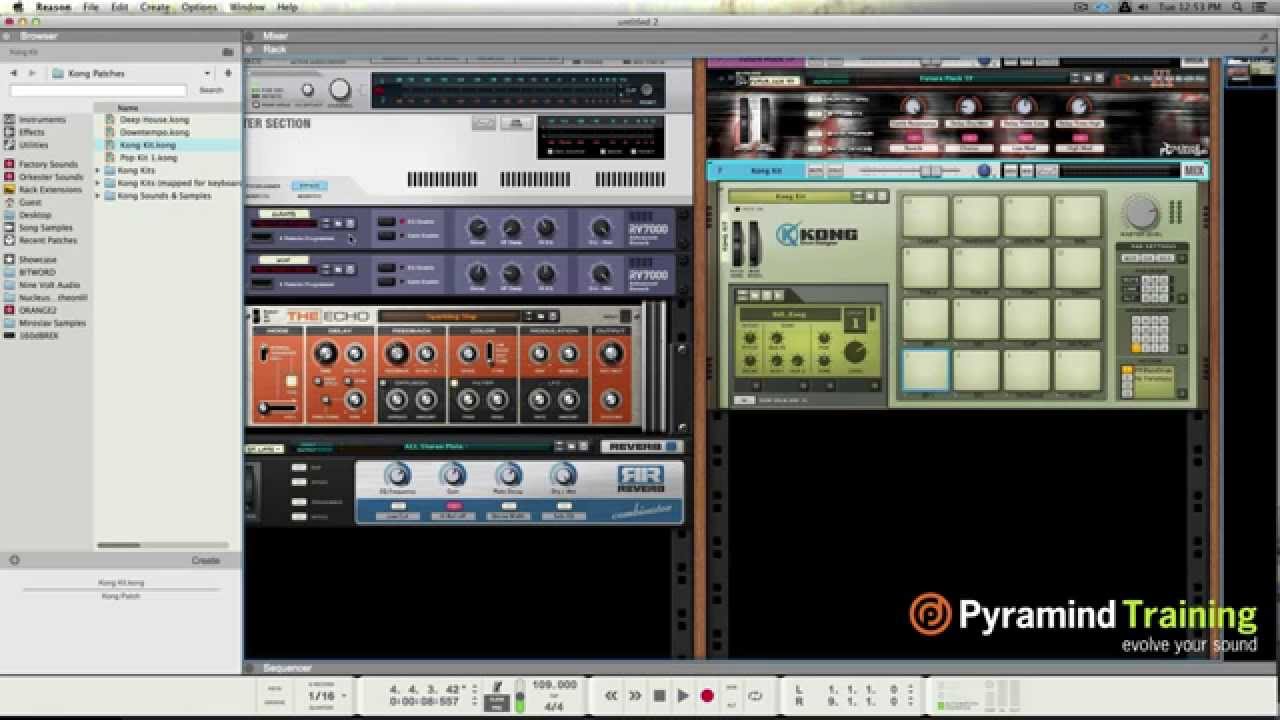This screenshot has height=720, width=1280.
Task: Open the Showcase location in browser
Action: tap(37, 259)
